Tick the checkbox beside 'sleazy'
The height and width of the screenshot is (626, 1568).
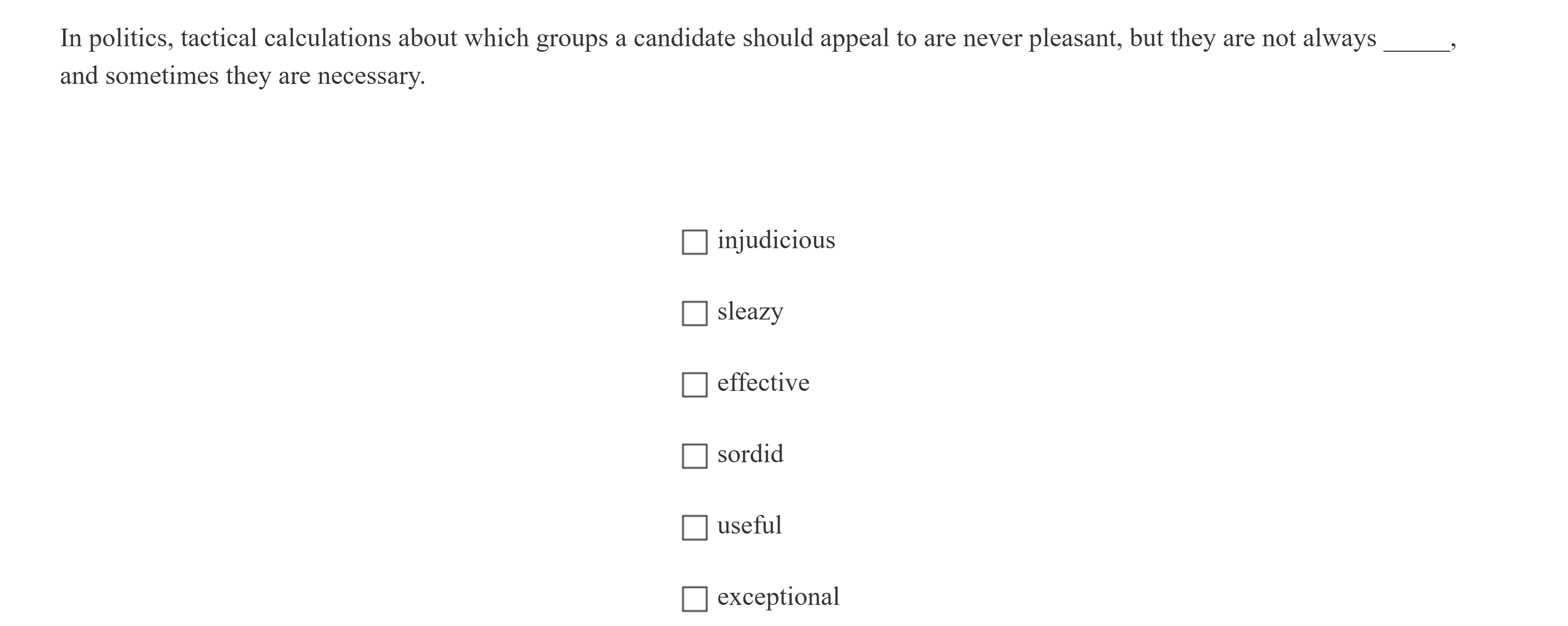tap(695, 313)
